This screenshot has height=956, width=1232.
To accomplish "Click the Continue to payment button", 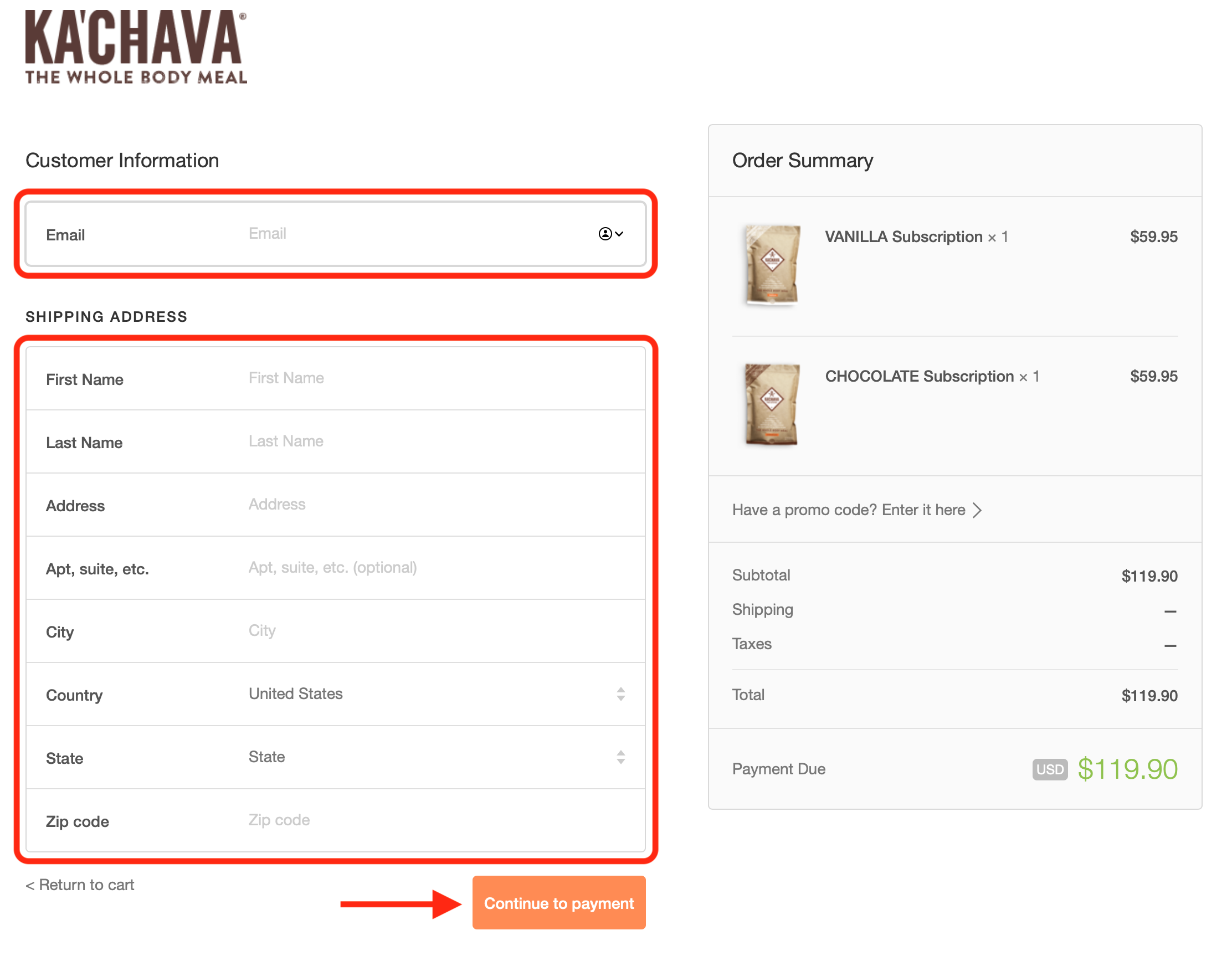I will 558,903.
